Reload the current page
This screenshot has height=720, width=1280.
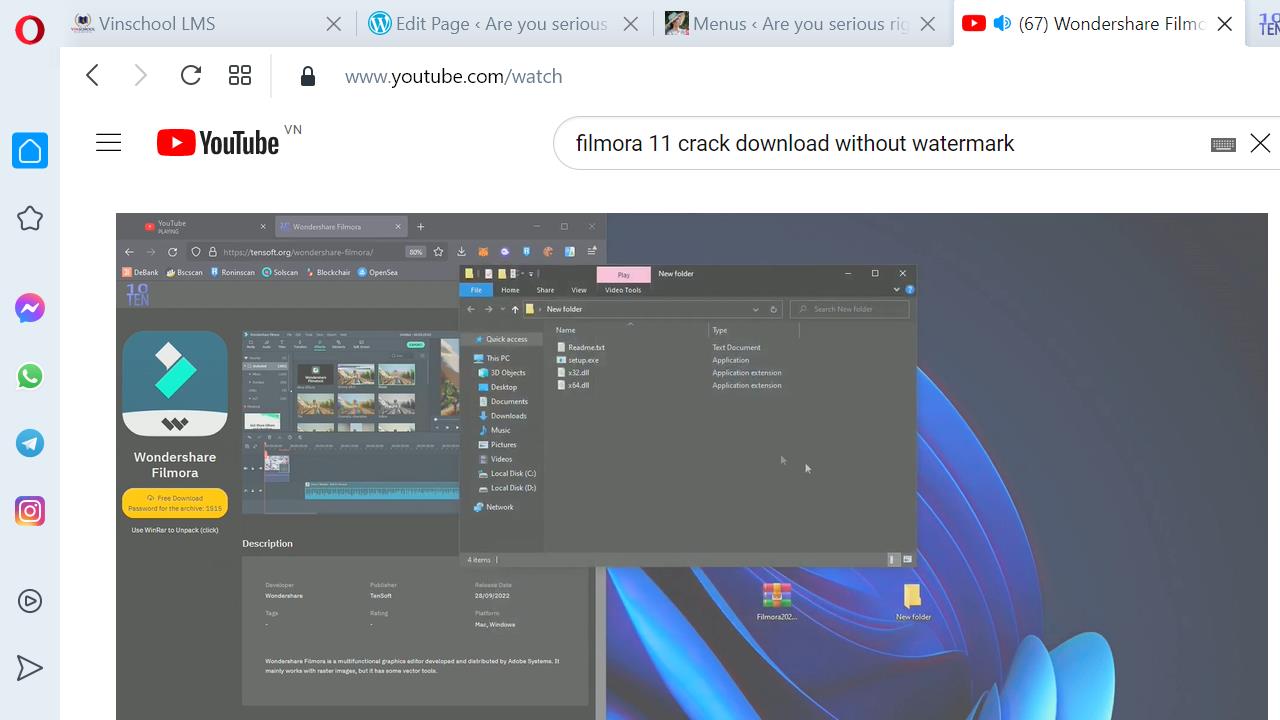pyautogui.click(x=190, y=76)
